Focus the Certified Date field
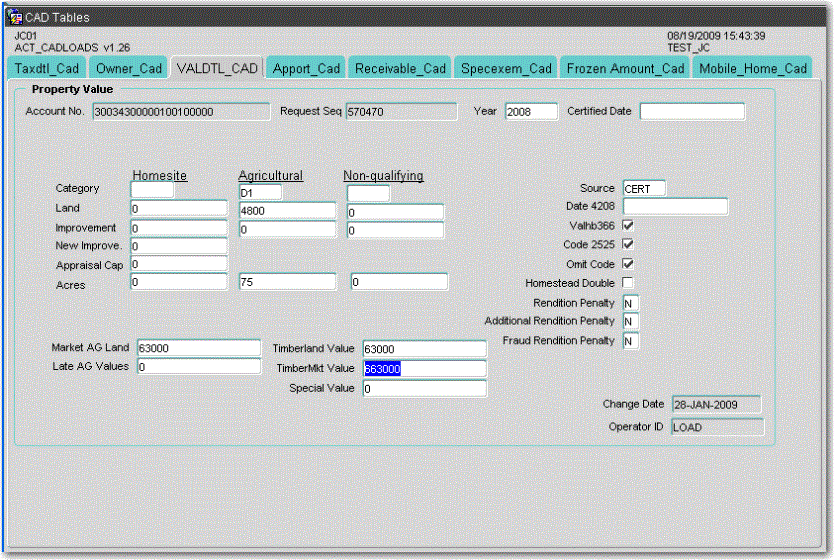Screen dimensions: 834x560 pyautogui.click(x=692, y=112)
